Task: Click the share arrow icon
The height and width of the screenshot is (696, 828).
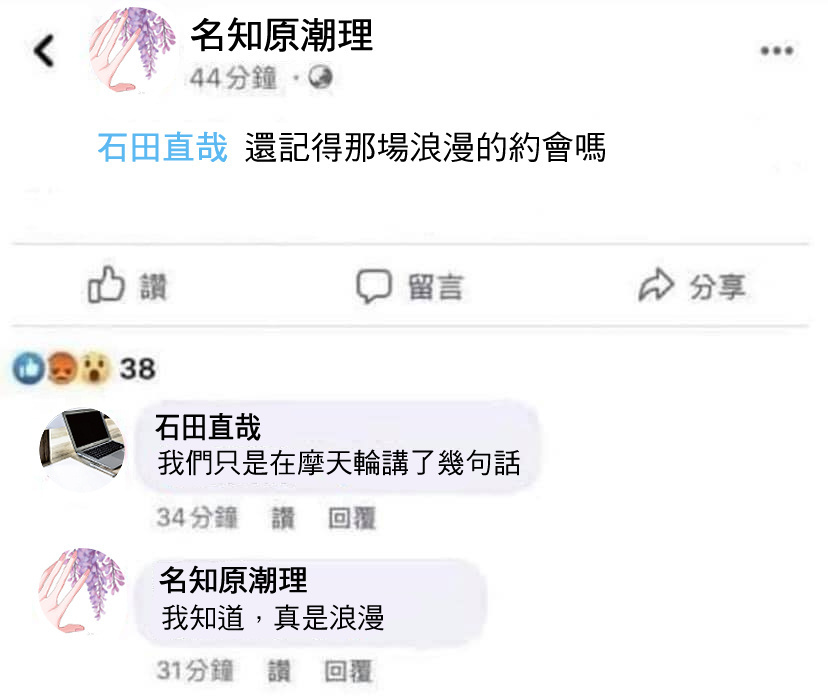Action: pyautogui.click(x=656, y=285)
